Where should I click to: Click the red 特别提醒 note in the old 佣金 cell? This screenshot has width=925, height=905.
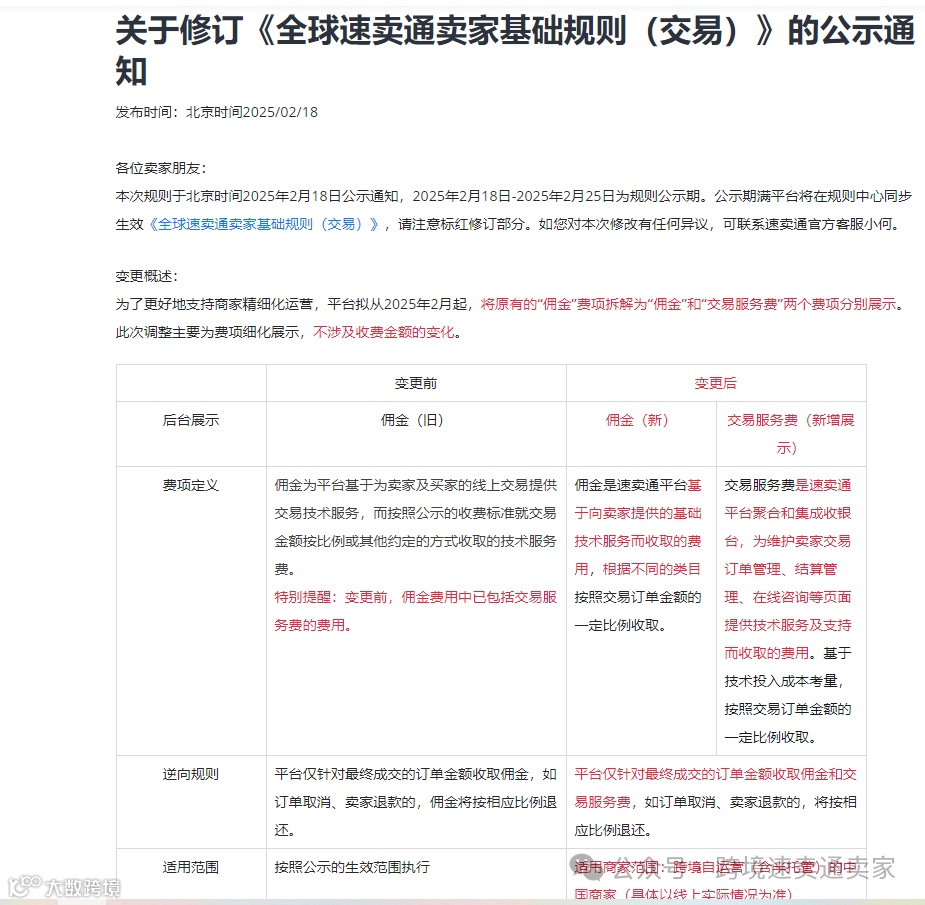415,611
